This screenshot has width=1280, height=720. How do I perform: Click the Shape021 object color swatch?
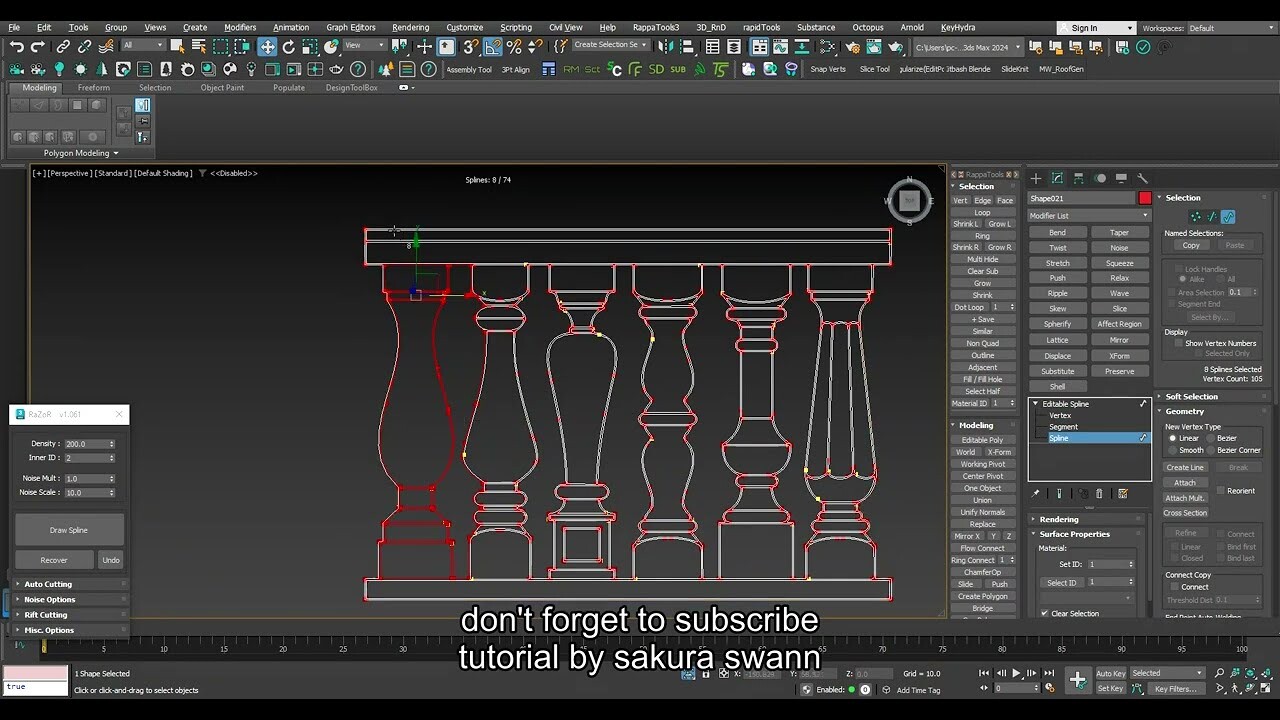[x=1144, y=197]
